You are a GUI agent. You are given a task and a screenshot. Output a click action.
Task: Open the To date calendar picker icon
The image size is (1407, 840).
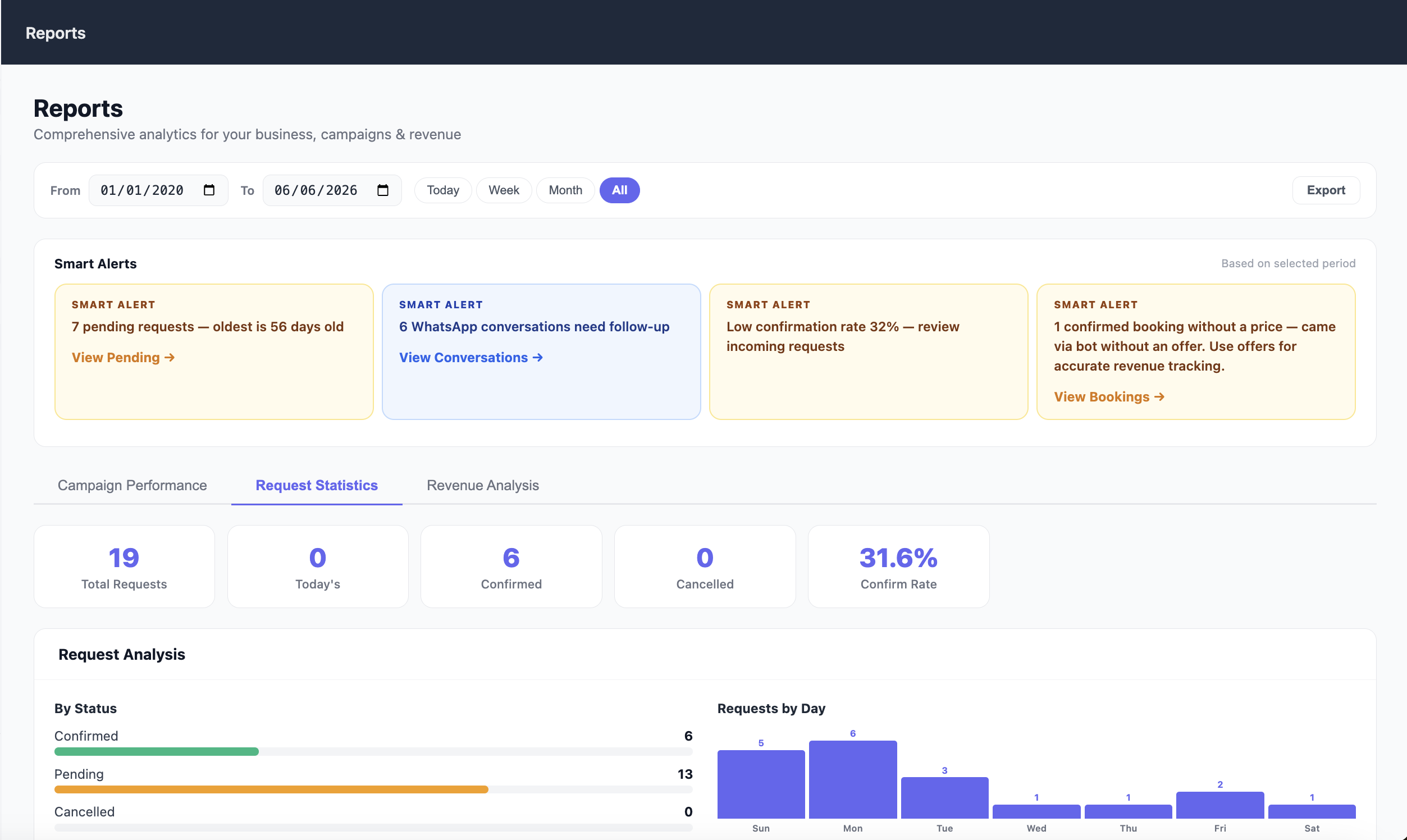coord(382,190)
